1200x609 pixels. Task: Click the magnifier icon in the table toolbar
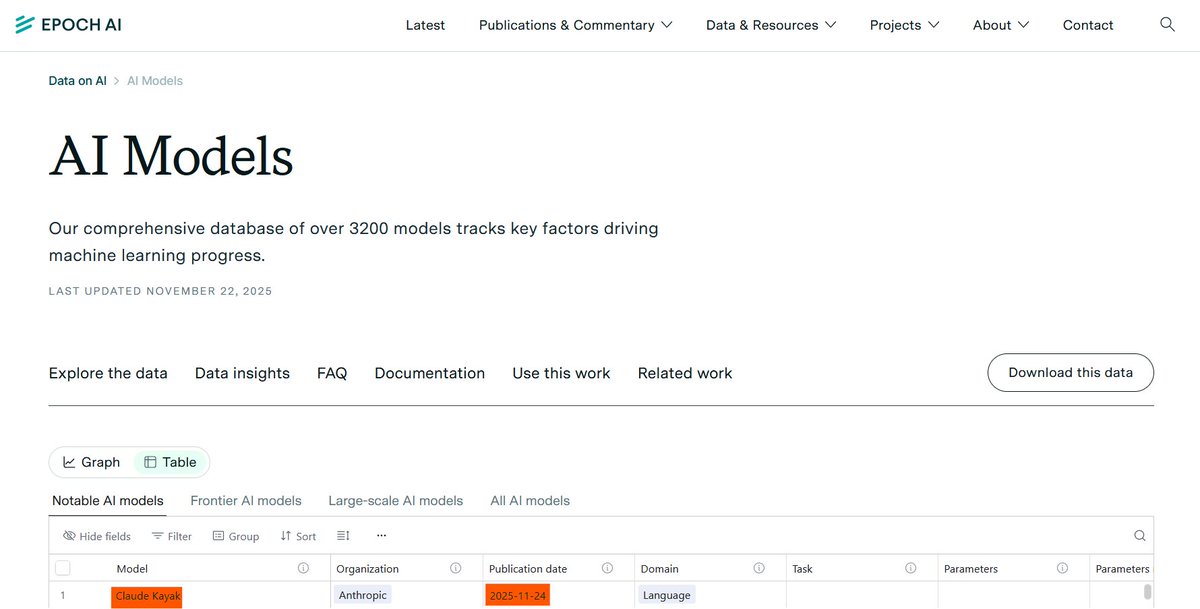coord(1140,536)
